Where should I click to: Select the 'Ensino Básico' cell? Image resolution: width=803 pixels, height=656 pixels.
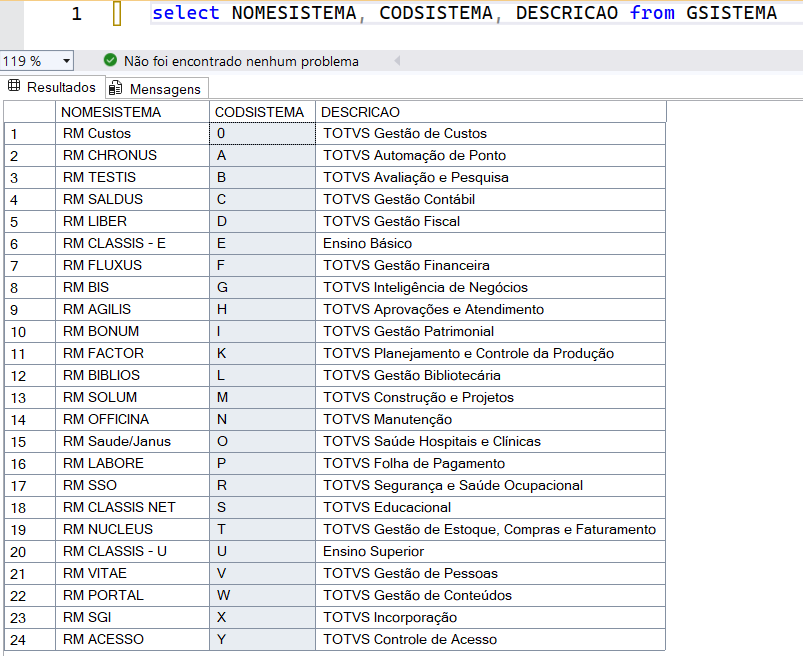491,244
